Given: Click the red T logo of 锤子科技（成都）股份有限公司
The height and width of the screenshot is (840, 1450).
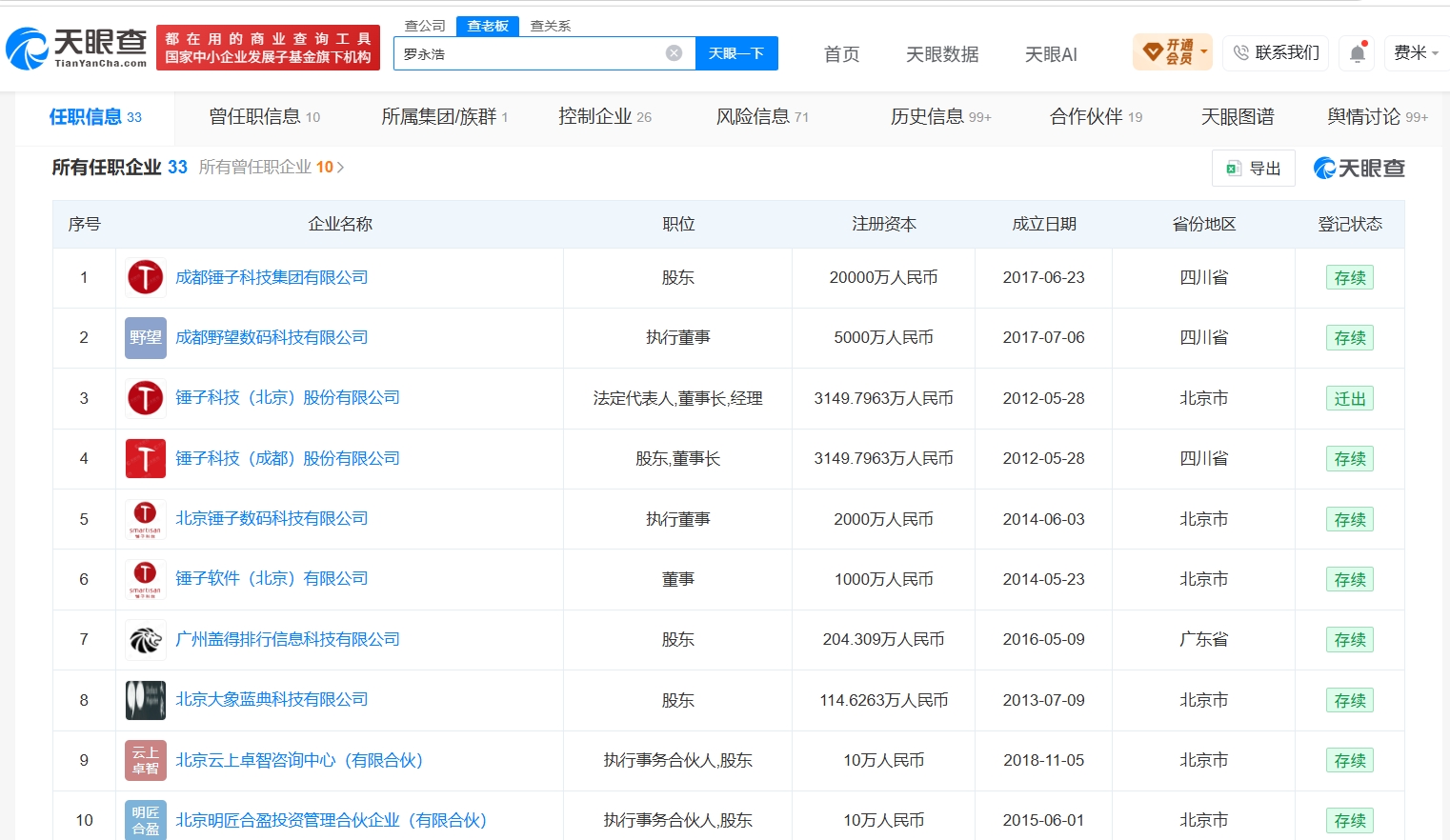Looking at the screenshot, I should 146,459.
